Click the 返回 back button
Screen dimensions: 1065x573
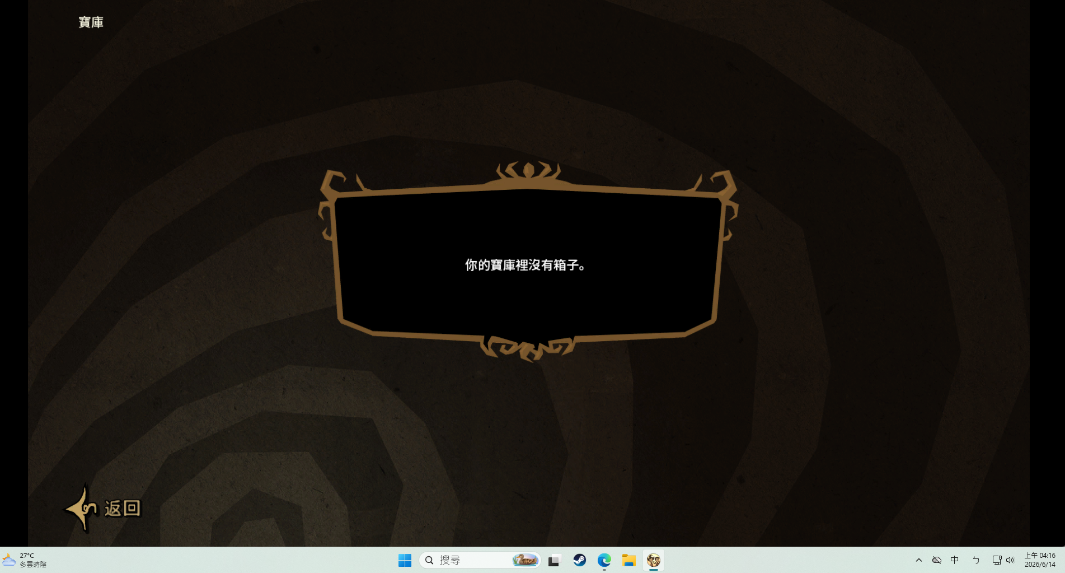tap(103, 508)
